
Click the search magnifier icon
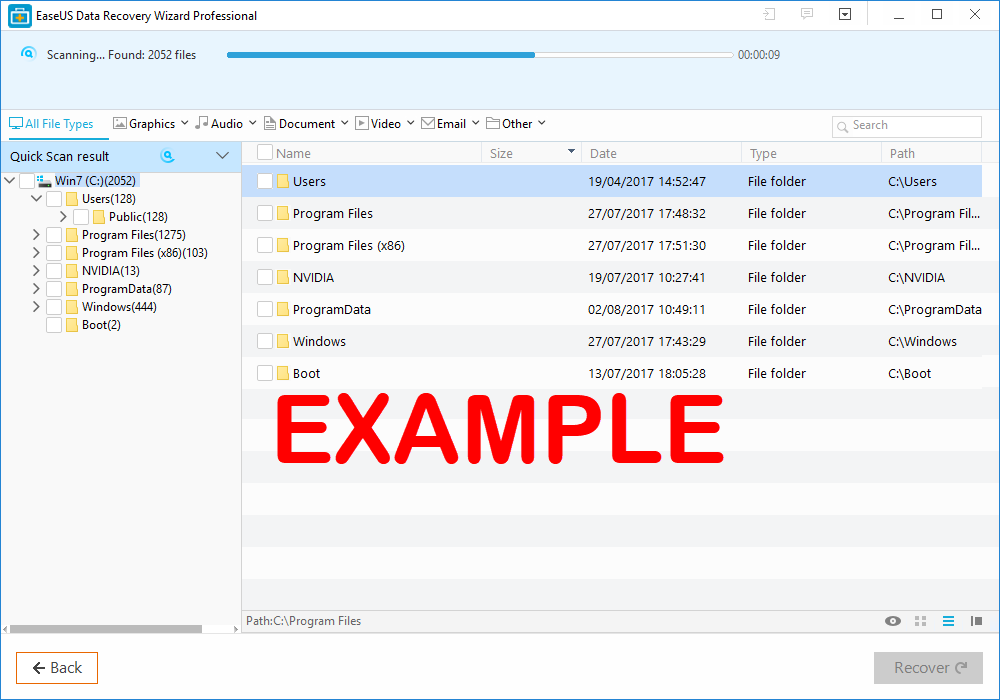click(842, 126)
